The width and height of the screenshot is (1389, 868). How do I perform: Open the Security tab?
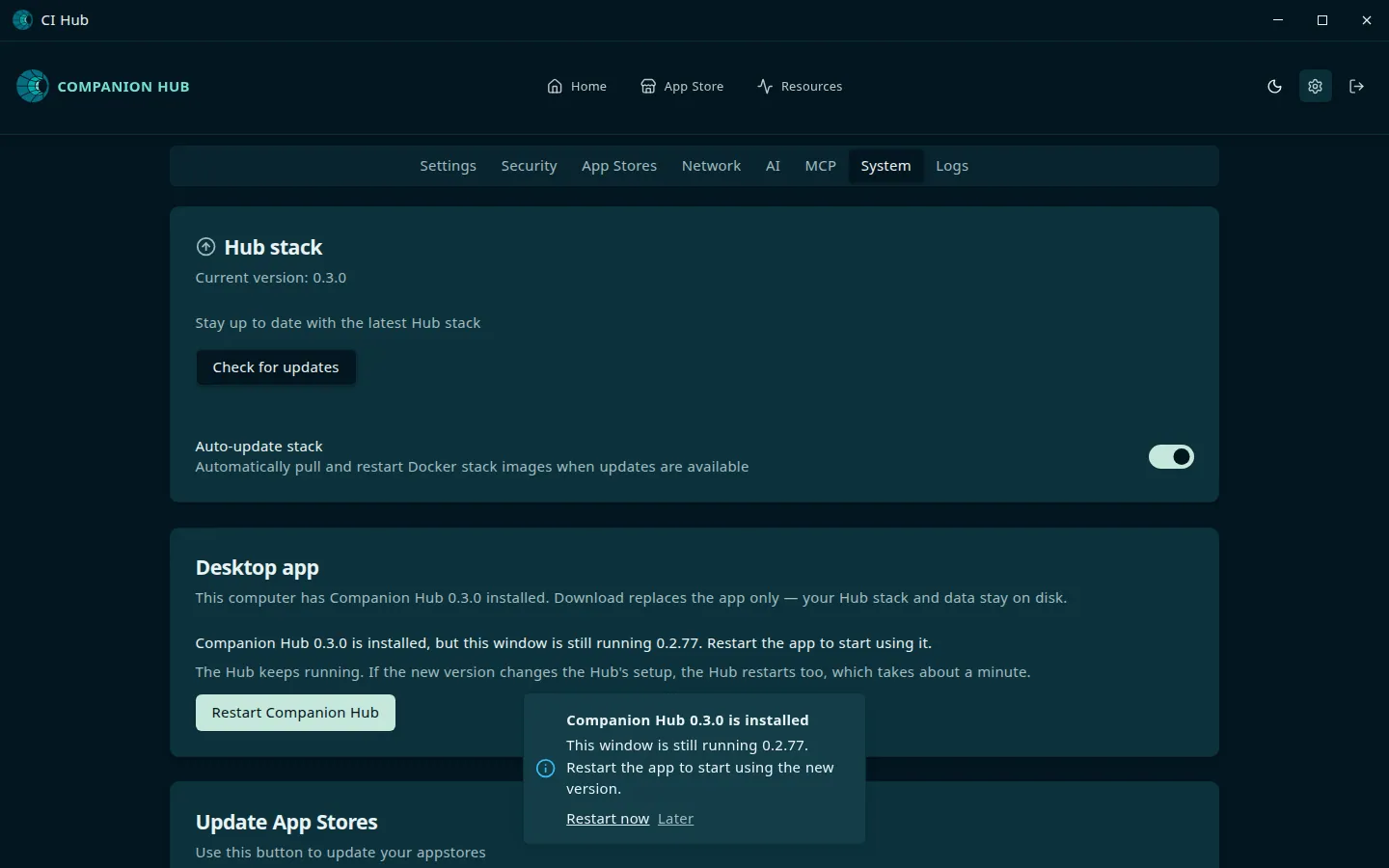point(529,166)
